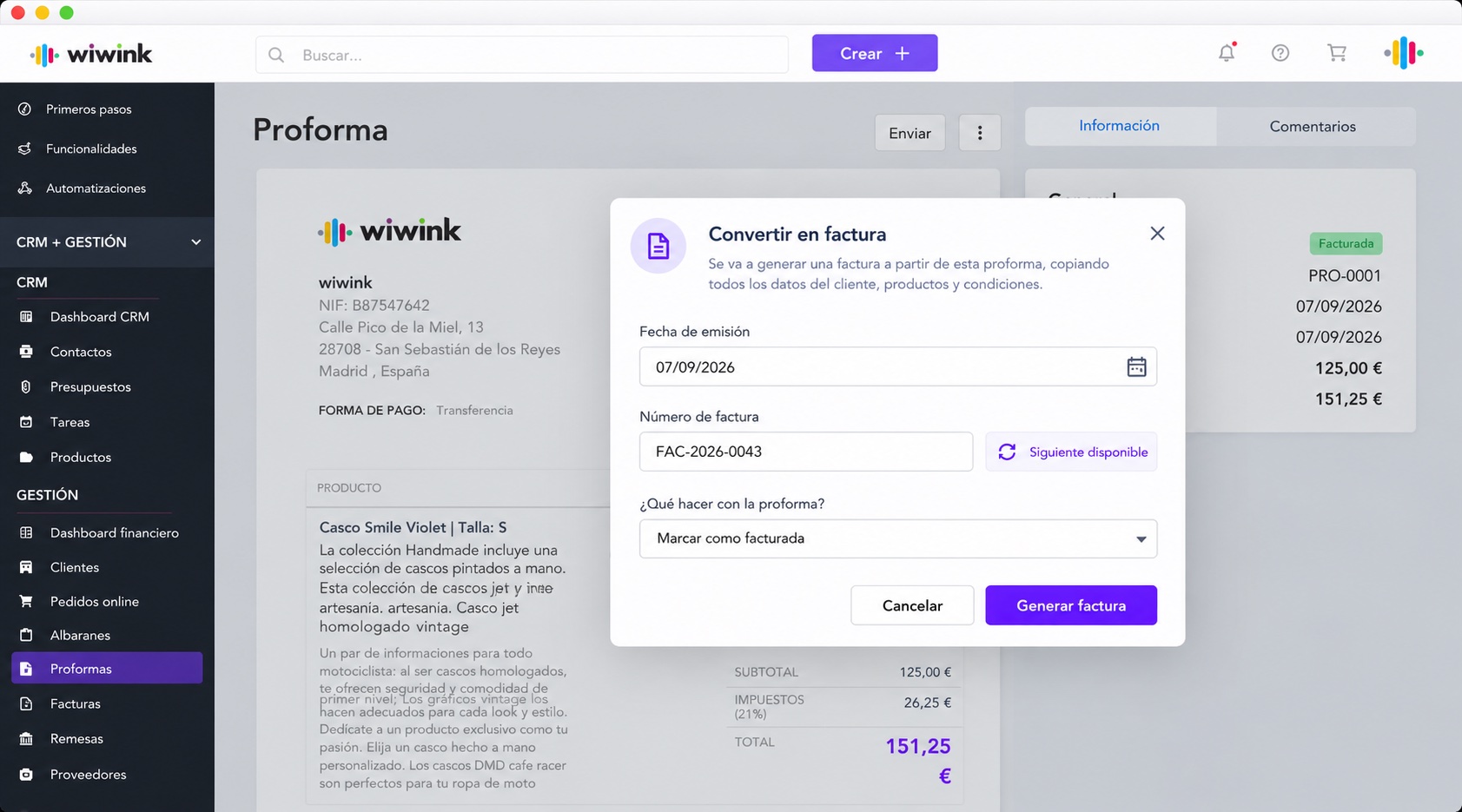This screenshot has height=812, width=1462.
Task: Open the wiwink profile avatar icon
Action: [x=1404, y=53]
